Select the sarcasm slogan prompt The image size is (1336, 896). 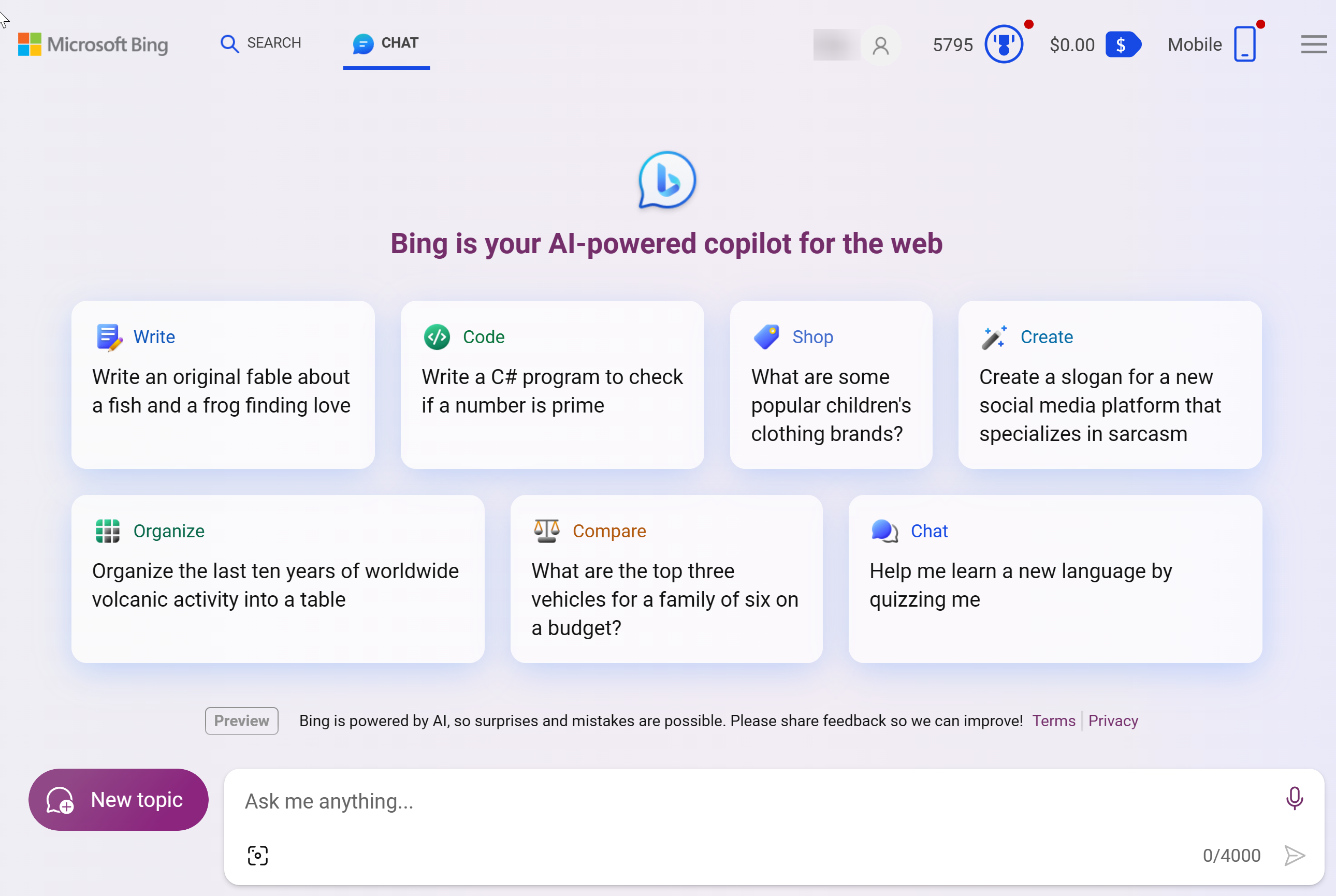1100,405
